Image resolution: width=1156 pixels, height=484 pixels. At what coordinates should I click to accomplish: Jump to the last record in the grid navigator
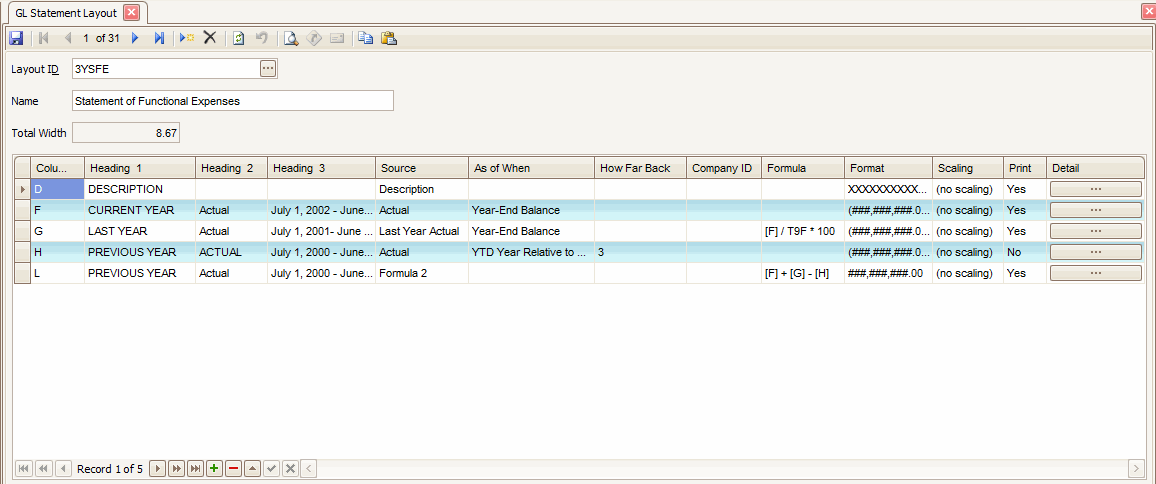coord(195,469)
